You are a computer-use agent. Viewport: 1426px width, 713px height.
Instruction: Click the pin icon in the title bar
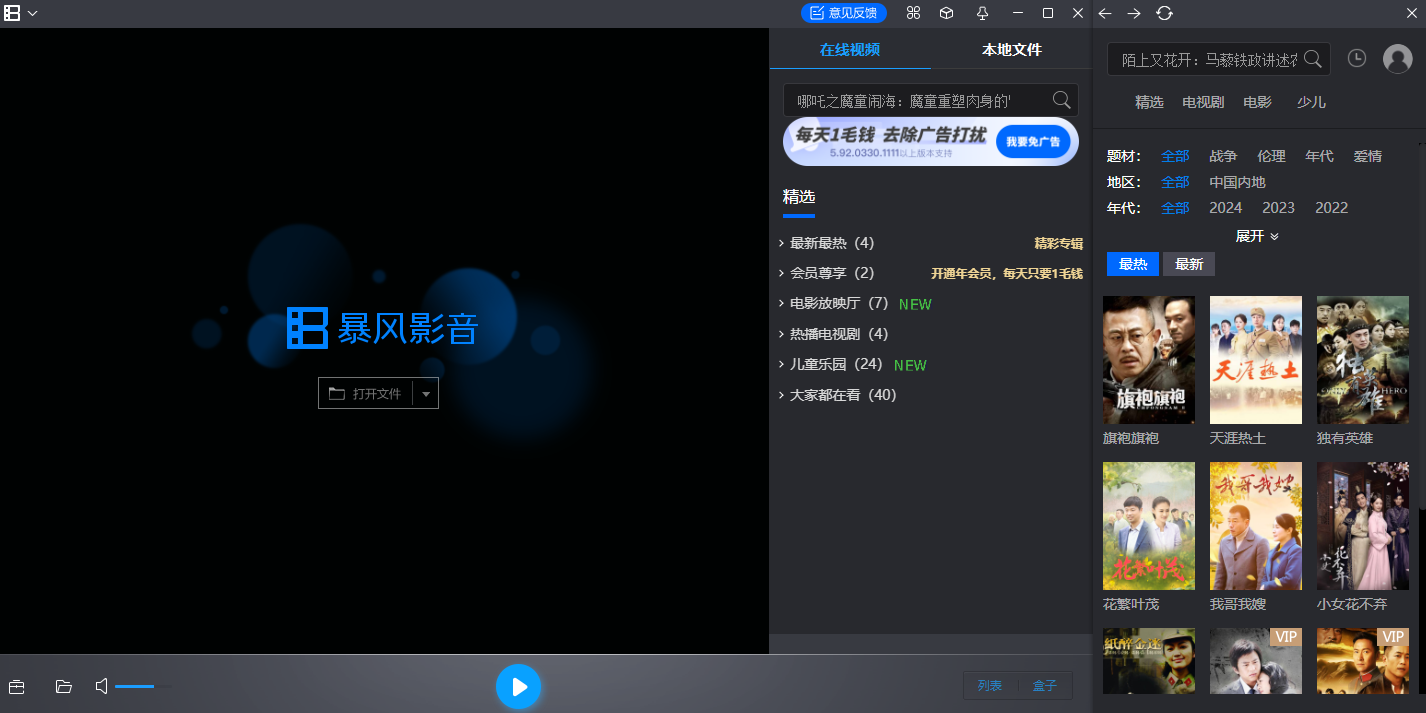(983, 13)
